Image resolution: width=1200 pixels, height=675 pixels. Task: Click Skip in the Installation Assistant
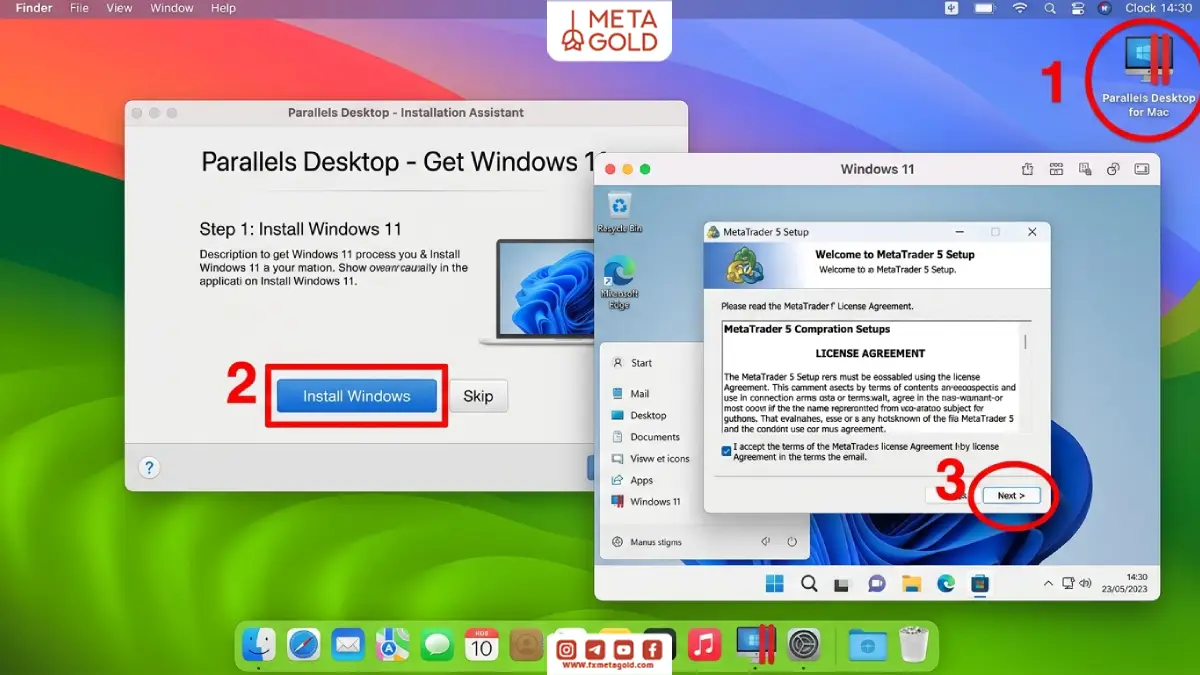[x=478, y=396]
